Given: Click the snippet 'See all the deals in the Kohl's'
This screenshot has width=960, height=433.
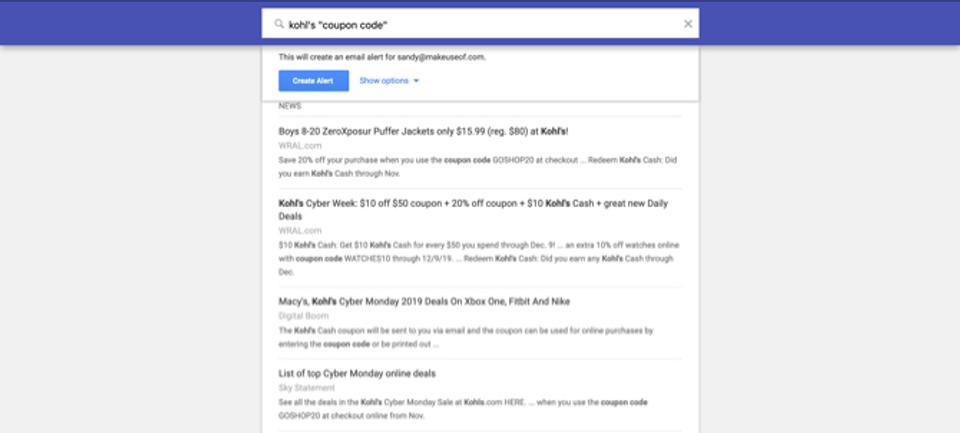Looking at the screenshot, I should 463,409.
